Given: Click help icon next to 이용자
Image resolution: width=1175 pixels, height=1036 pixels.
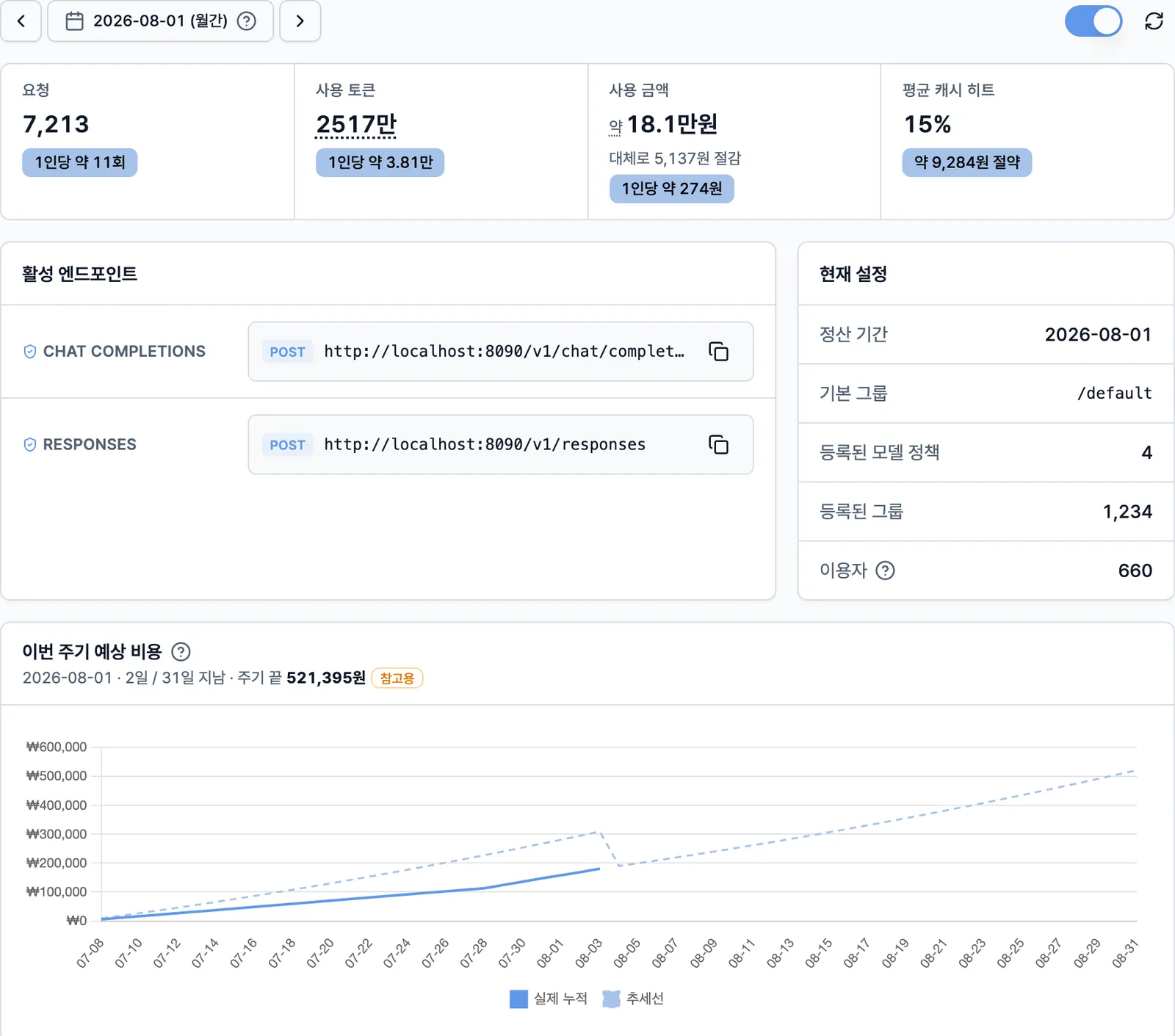Looking at the screenshot, I should 886,570.
